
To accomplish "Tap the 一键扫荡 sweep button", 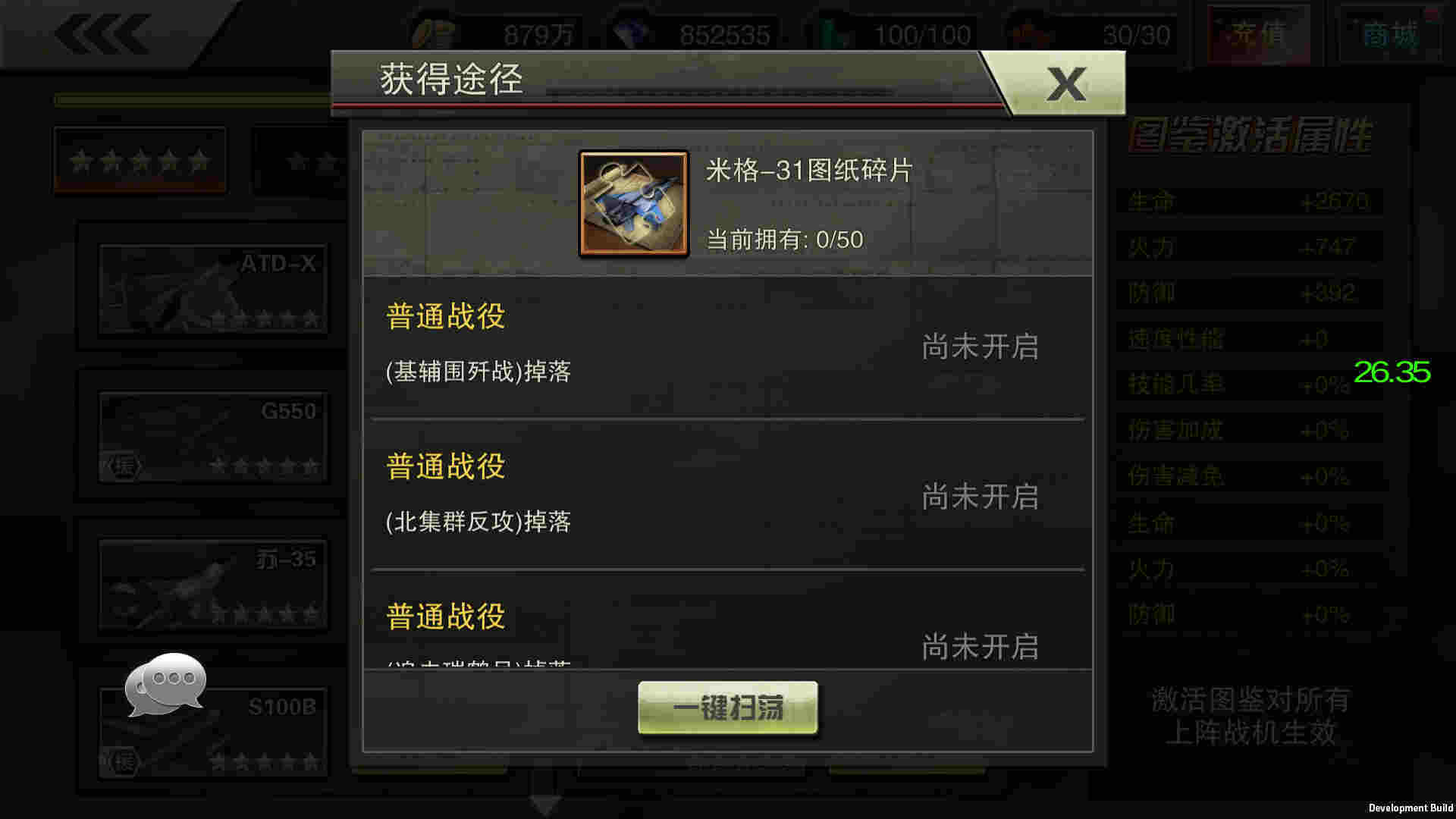I will [728, 708].
